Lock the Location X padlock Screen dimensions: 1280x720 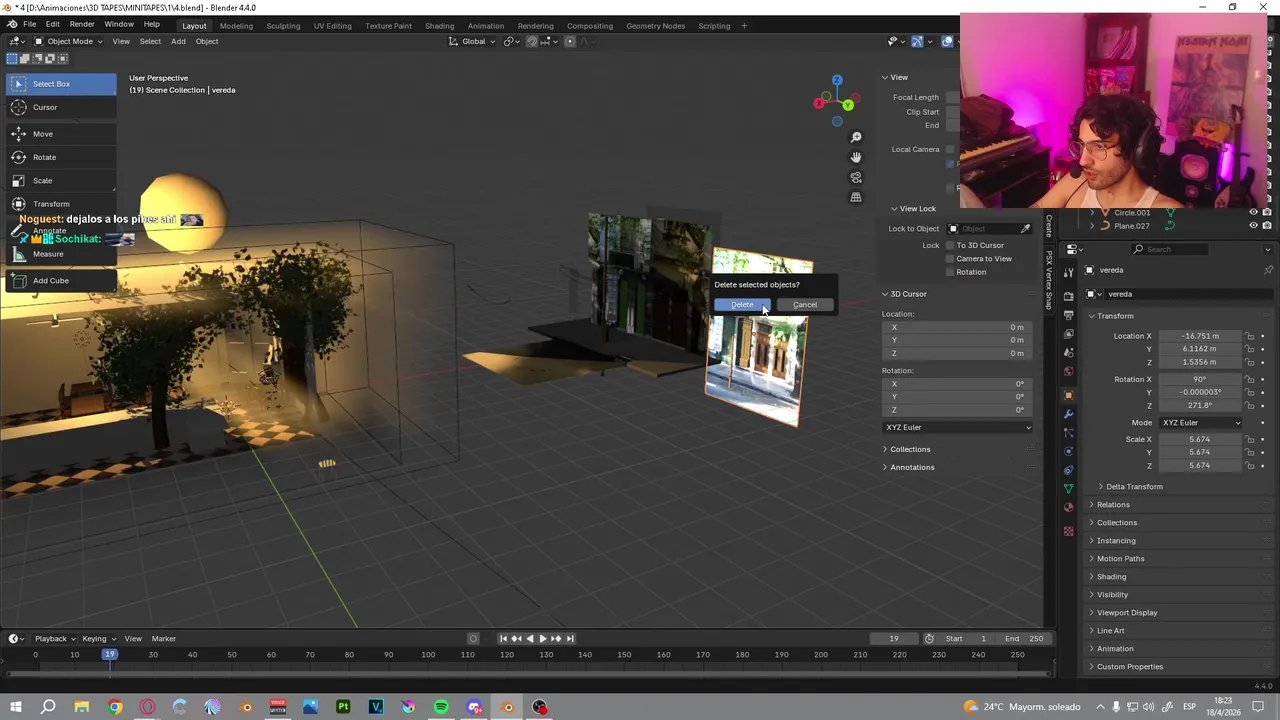1250,336
